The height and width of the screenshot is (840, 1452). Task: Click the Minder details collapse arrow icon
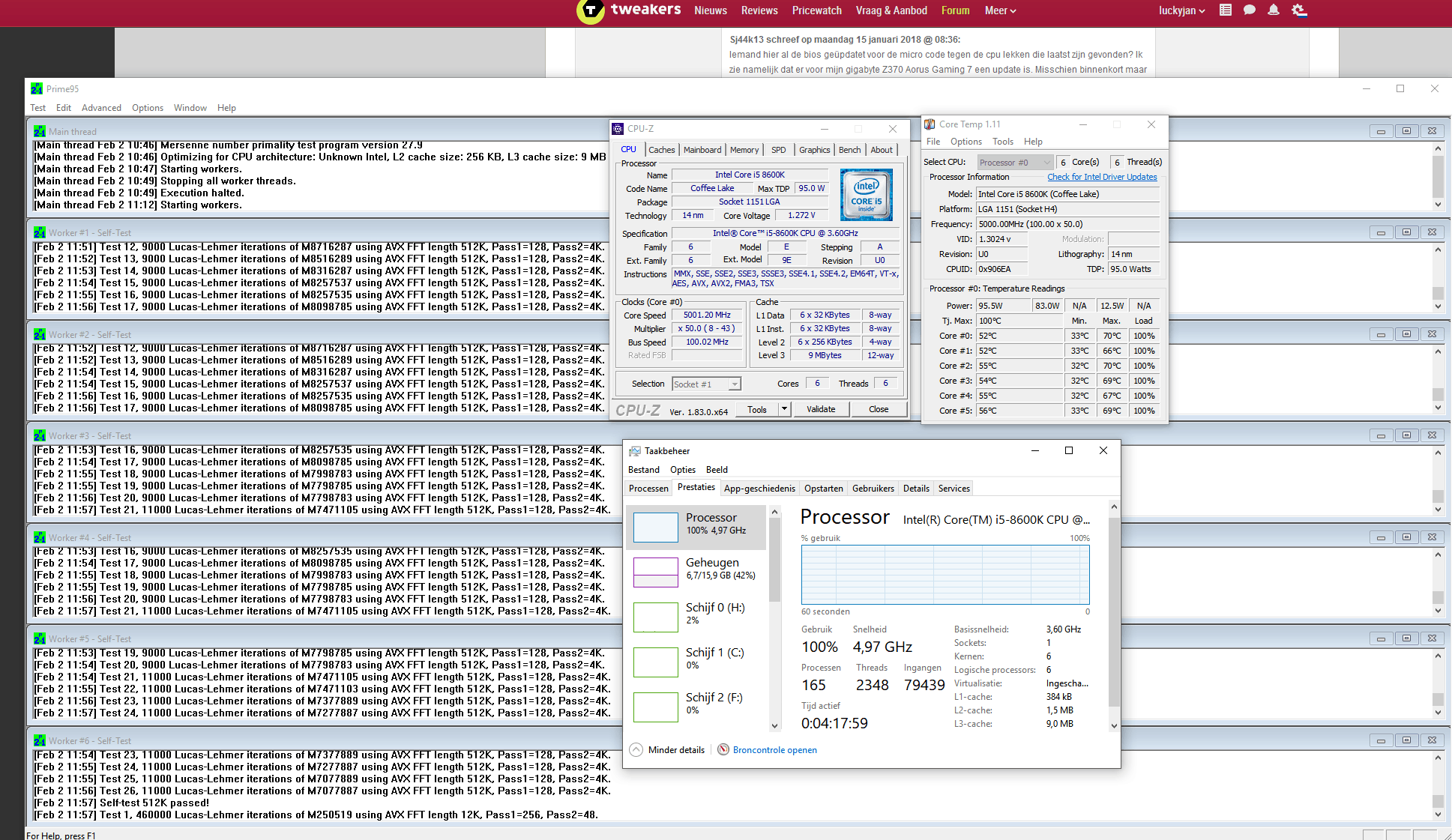click(x=636, y=749)
